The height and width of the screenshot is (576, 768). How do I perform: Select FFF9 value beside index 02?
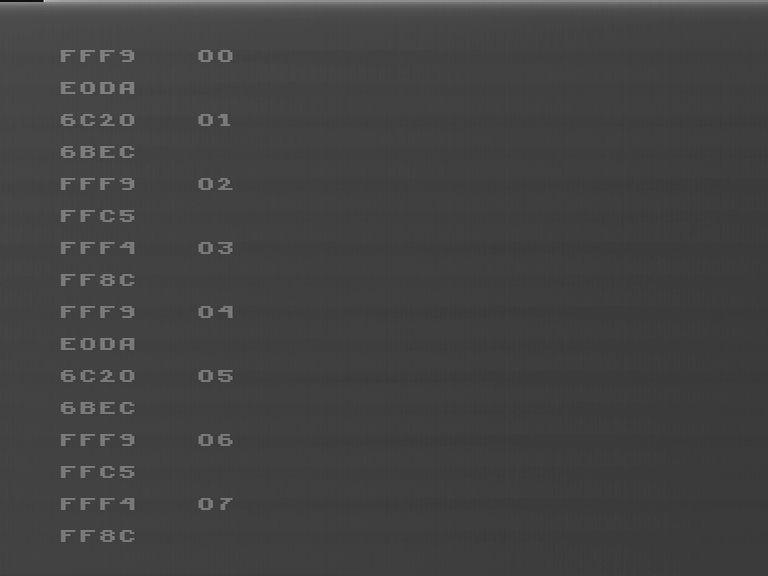tap(97, 184)
